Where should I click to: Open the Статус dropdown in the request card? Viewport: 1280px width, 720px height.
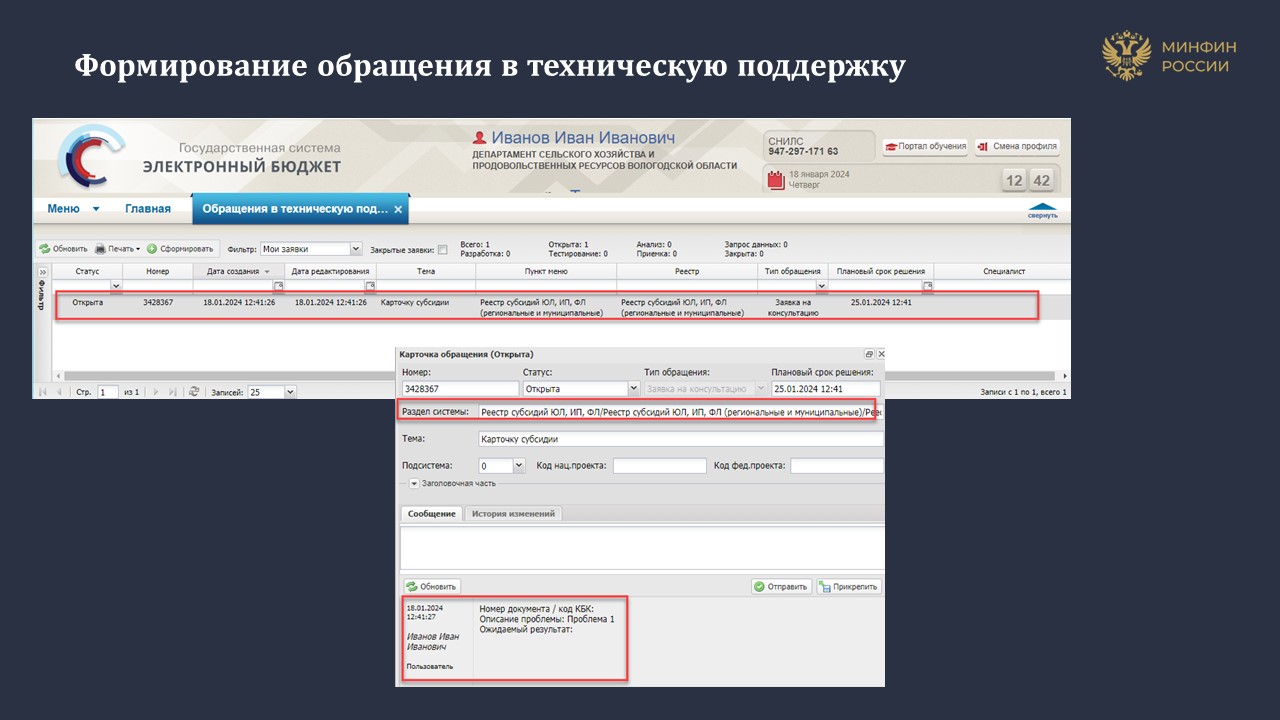pyautogui.click(x=633, y=389)
